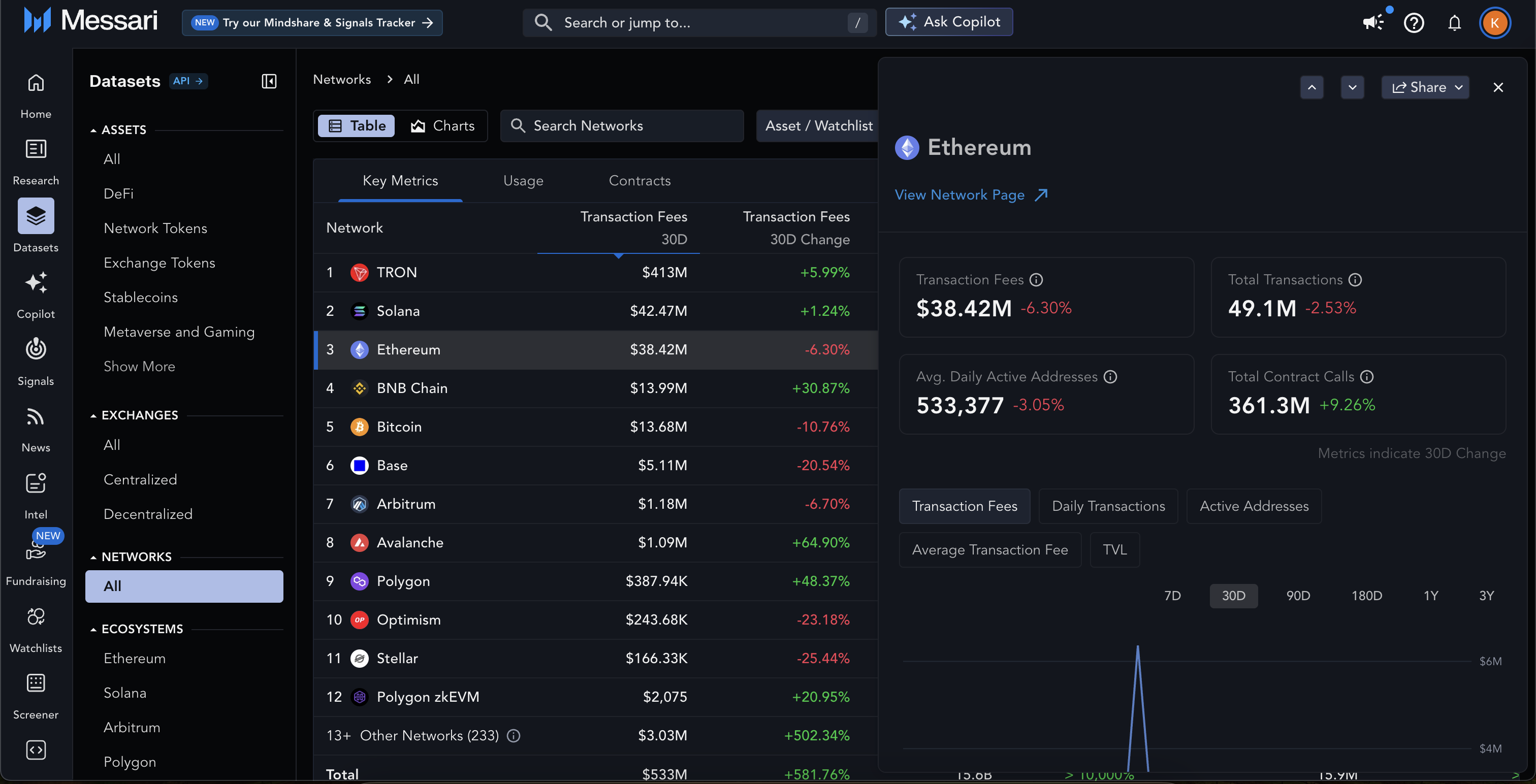Collapse the EXCHANGES section
The image size is (1536, 784).
[x=134, y=415]
